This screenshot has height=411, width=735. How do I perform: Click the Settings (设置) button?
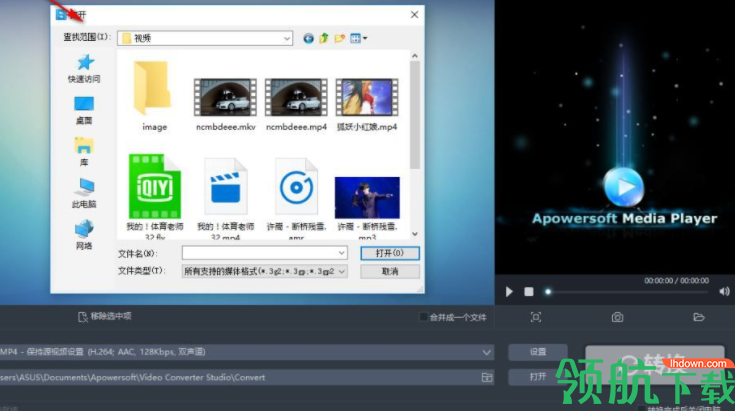pyautogui.click(x=538, y=352)
